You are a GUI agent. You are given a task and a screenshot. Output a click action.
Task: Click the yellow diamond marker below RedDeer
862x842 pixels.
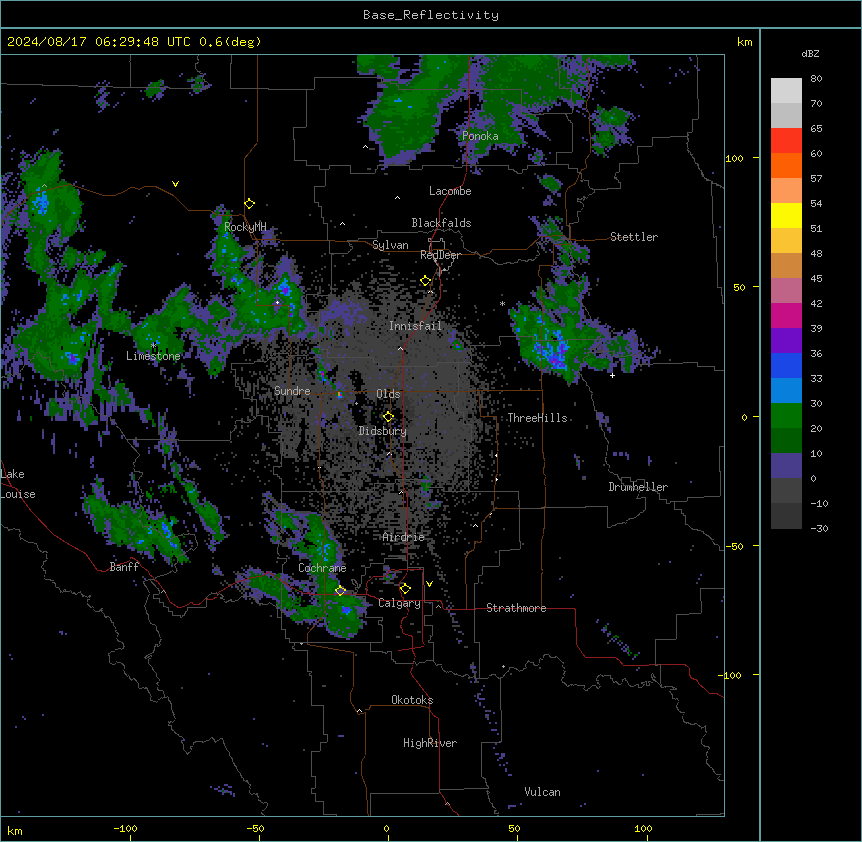pos(425,281)
